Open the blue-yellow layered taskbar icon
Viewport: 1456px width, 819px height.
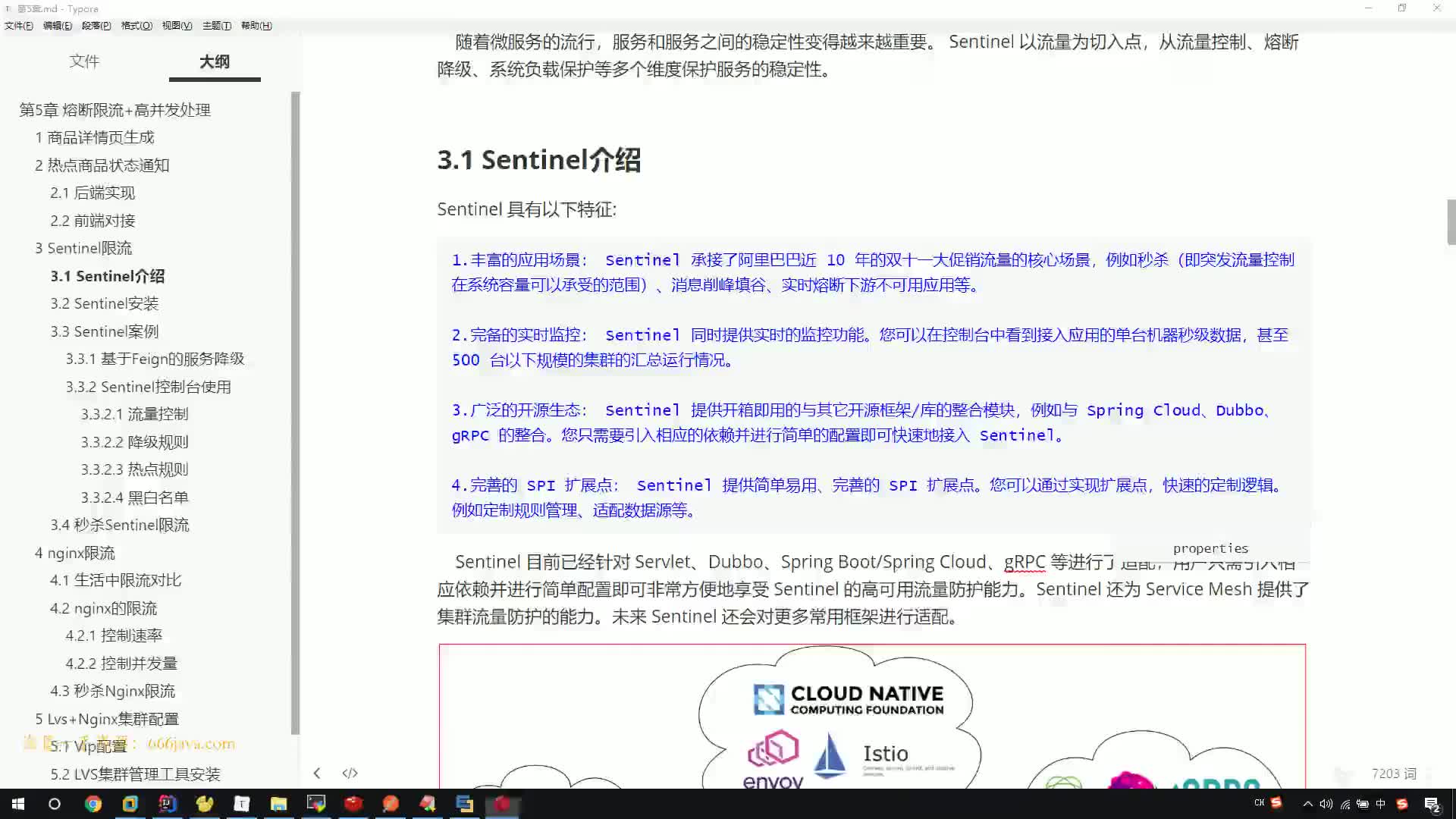[x=465, y=804]
